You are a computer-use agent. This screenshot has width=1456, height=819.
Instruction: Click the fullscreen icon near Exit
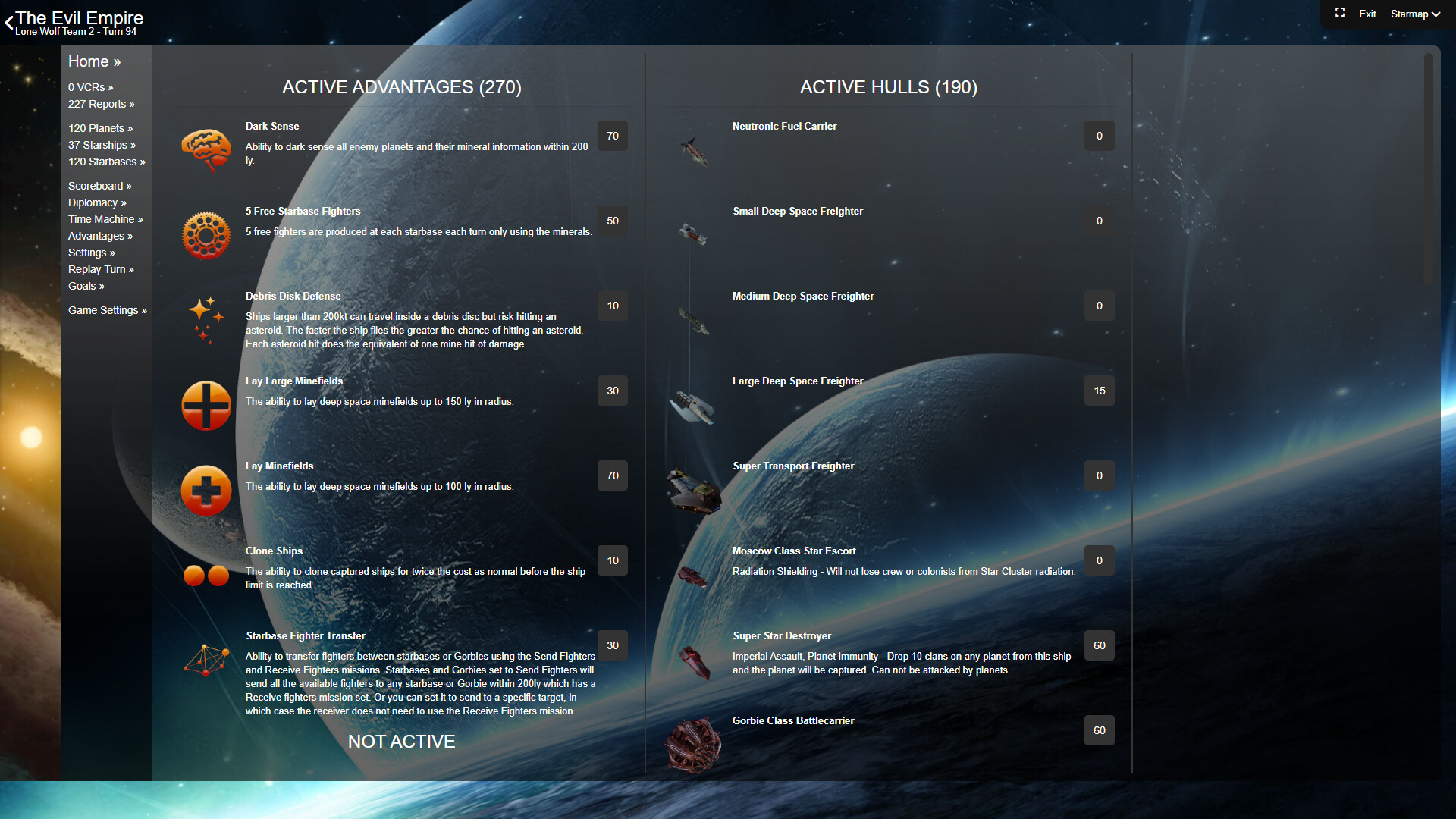[1339, 13]
